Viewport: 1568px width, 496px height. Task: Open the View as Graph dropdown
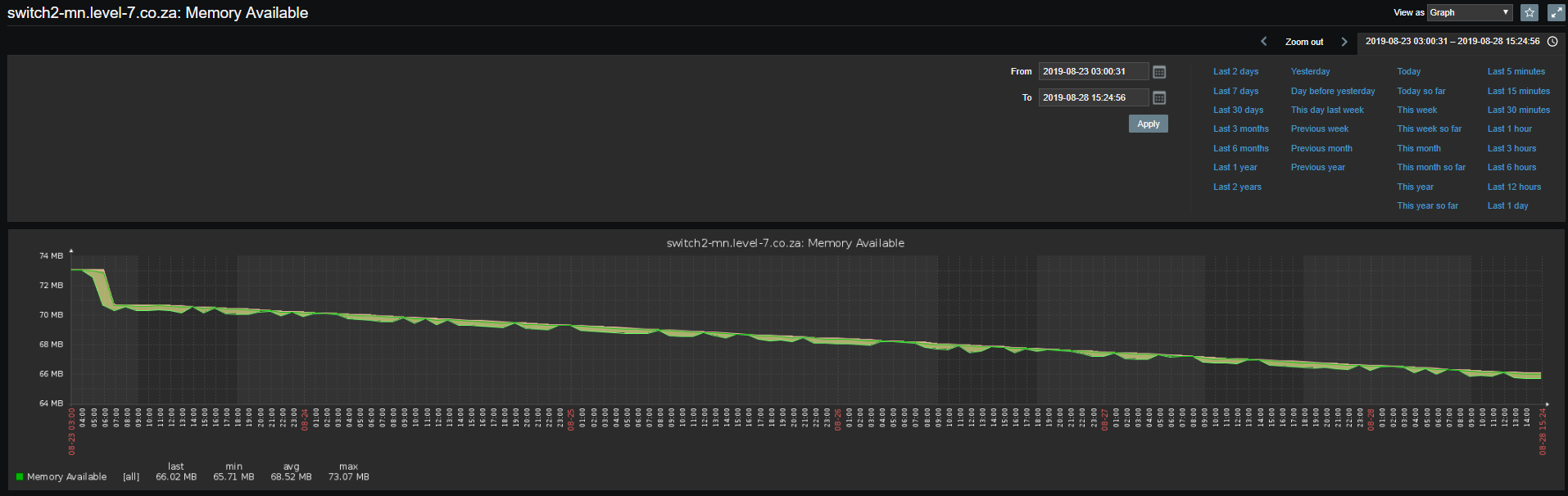(x=1470, y=12)
